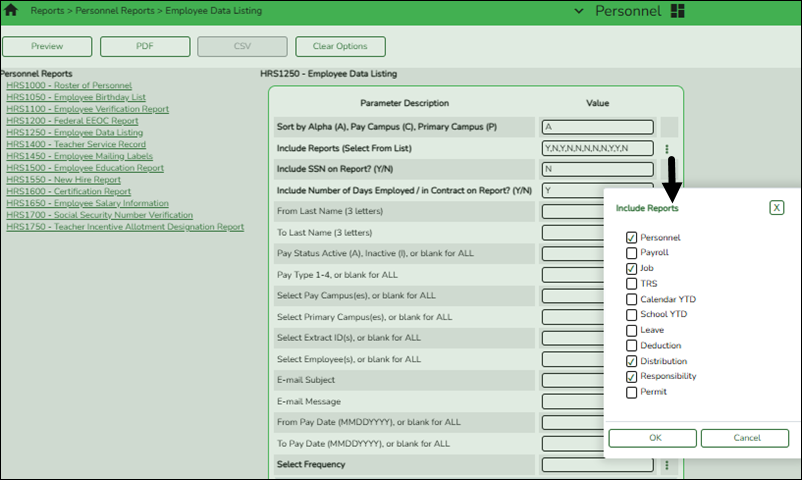The image size is (802, 480).
Task: Open HRS1400 - Teacher Service Record
Action: point(76,144)
